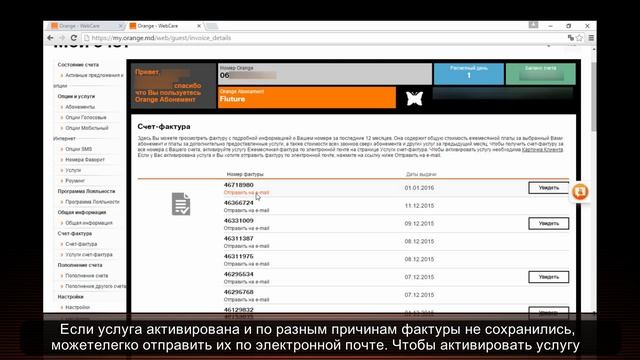Select invoice number 46366724

point(238,203)
